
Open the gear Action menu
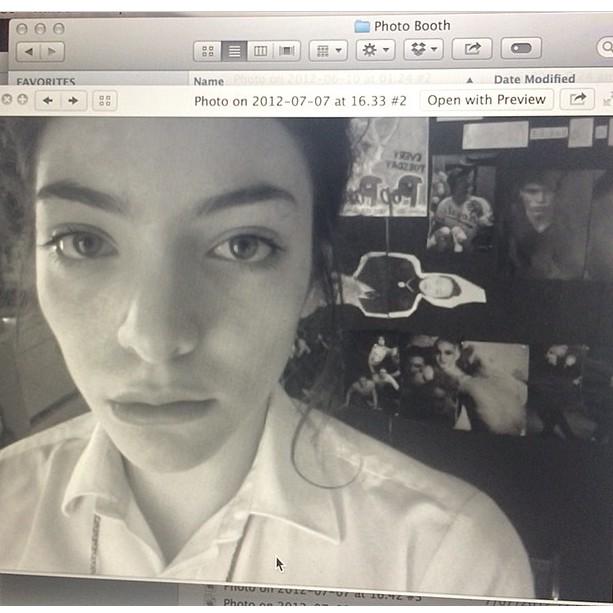coord(375,50)
